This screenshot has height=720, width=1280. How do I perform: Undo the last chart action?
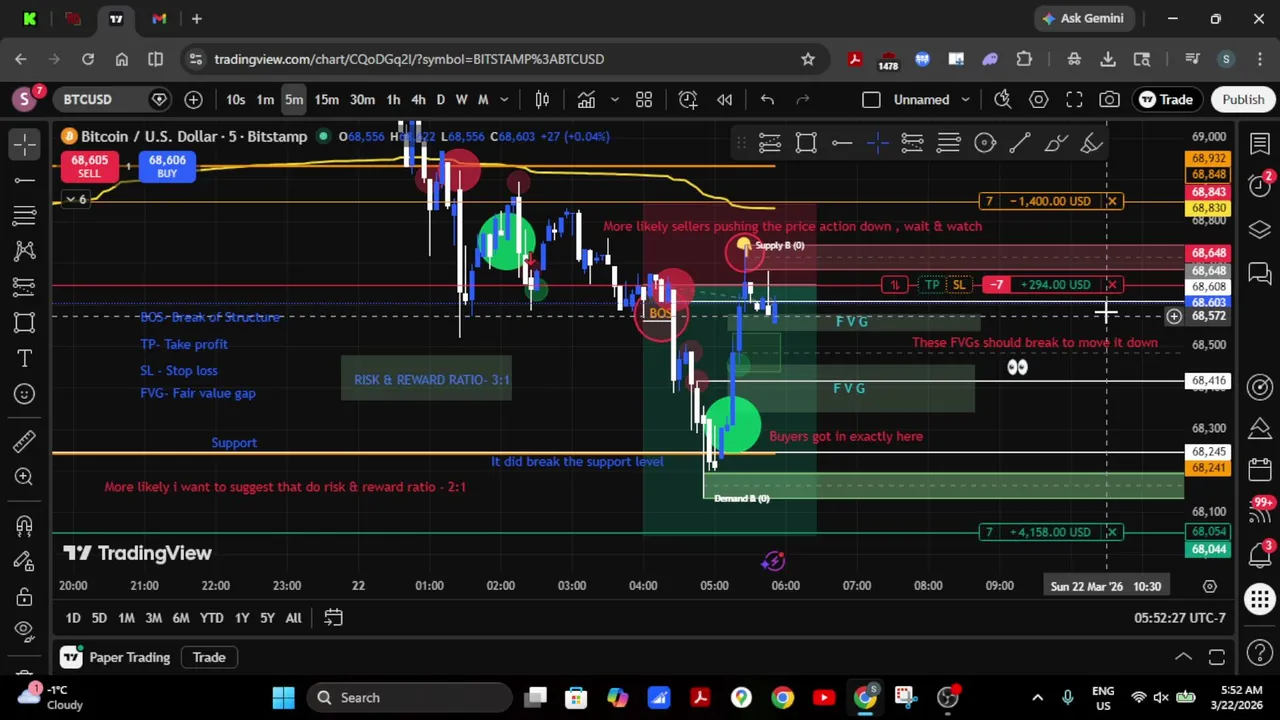[x=767, y=99]
